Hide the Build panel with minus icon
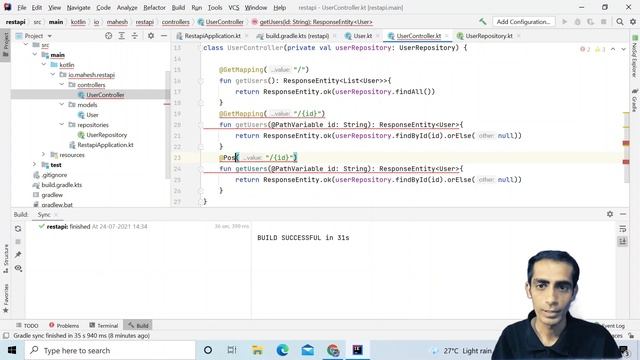This screenshot has width=640, height=360. click(623, 214)
